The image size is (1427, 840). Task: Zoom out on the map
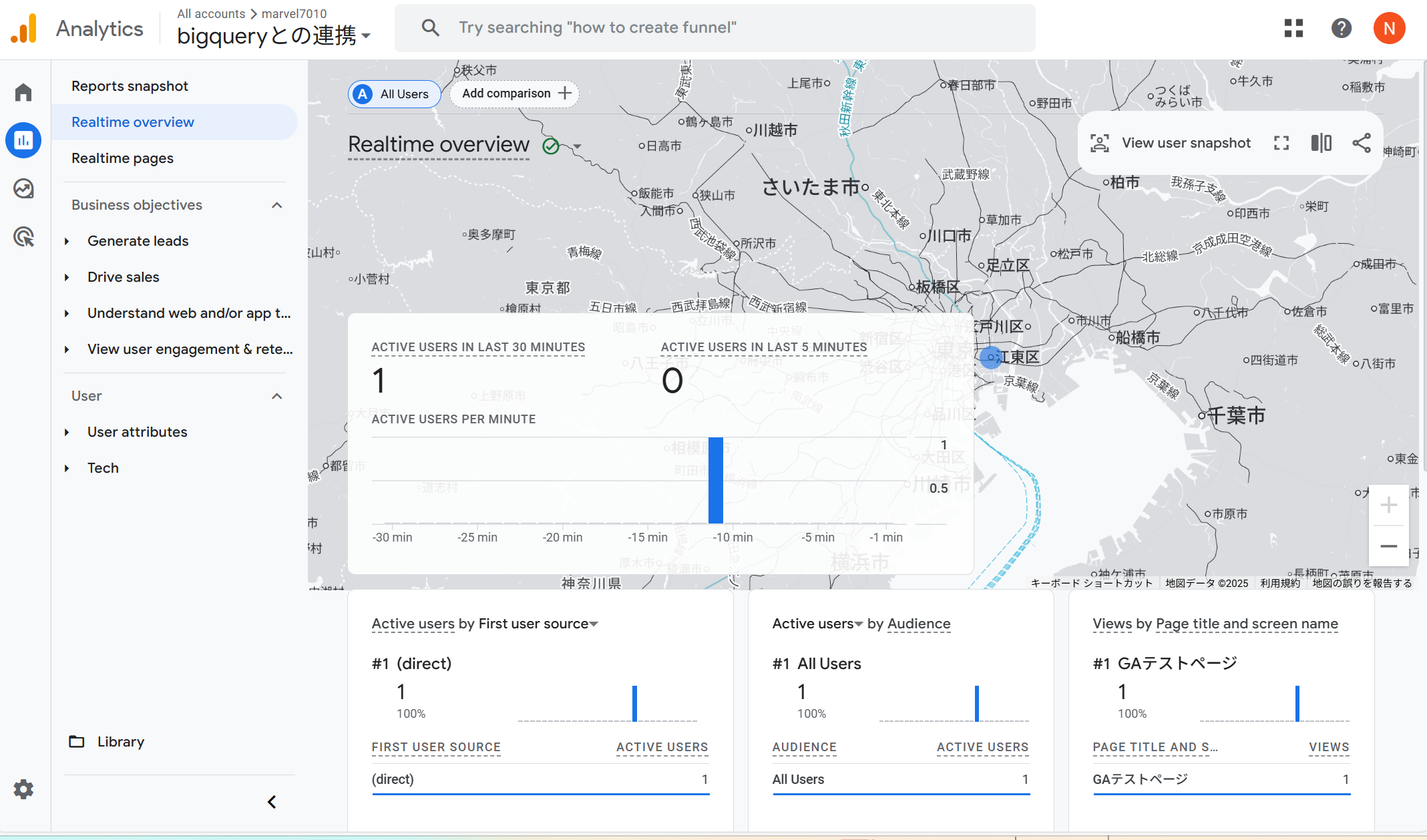click(1388, 546)
